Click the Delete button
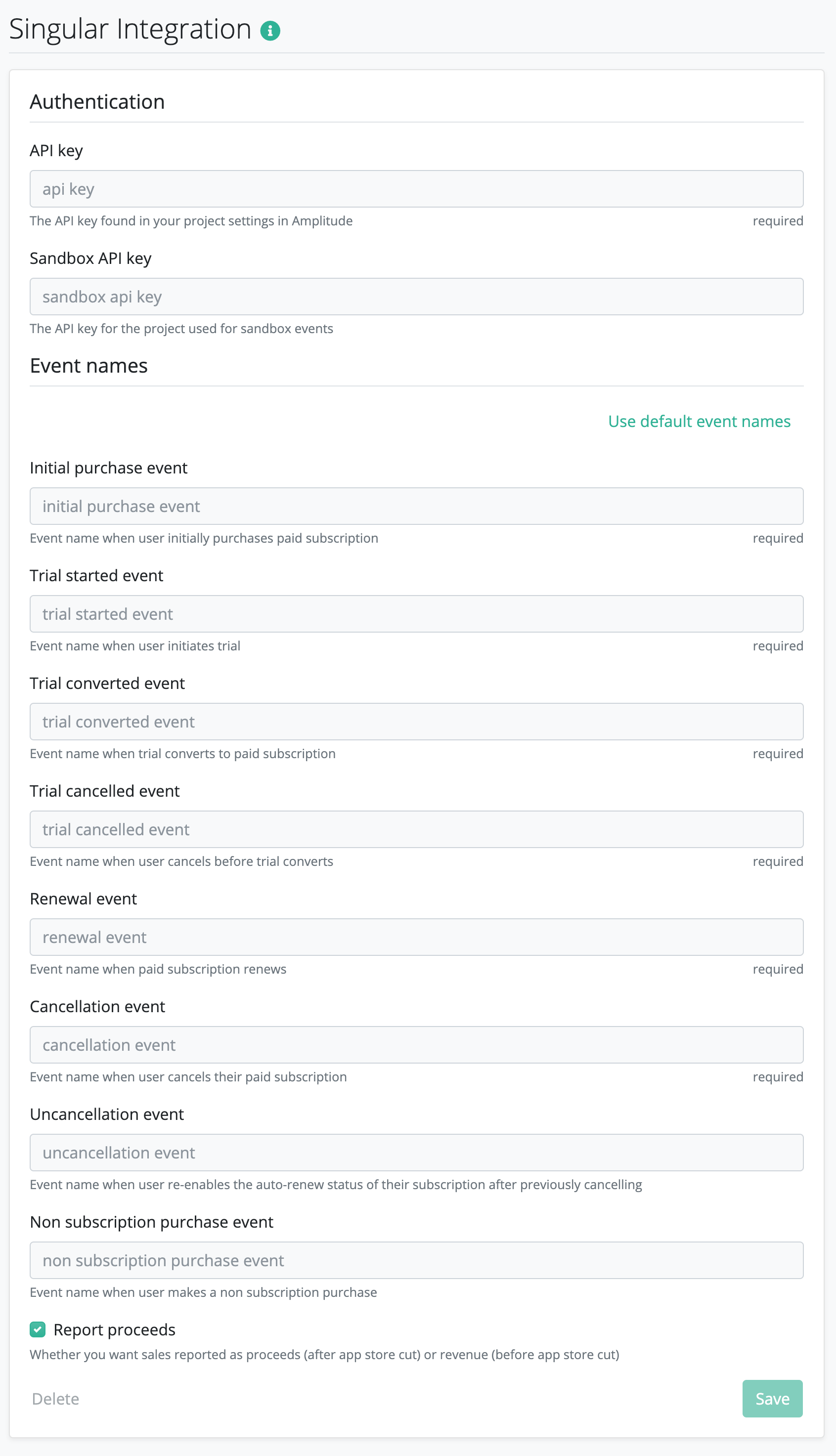Image resolution: width=836 pixels, height=1456 pixels. (x=56, y=1399)
